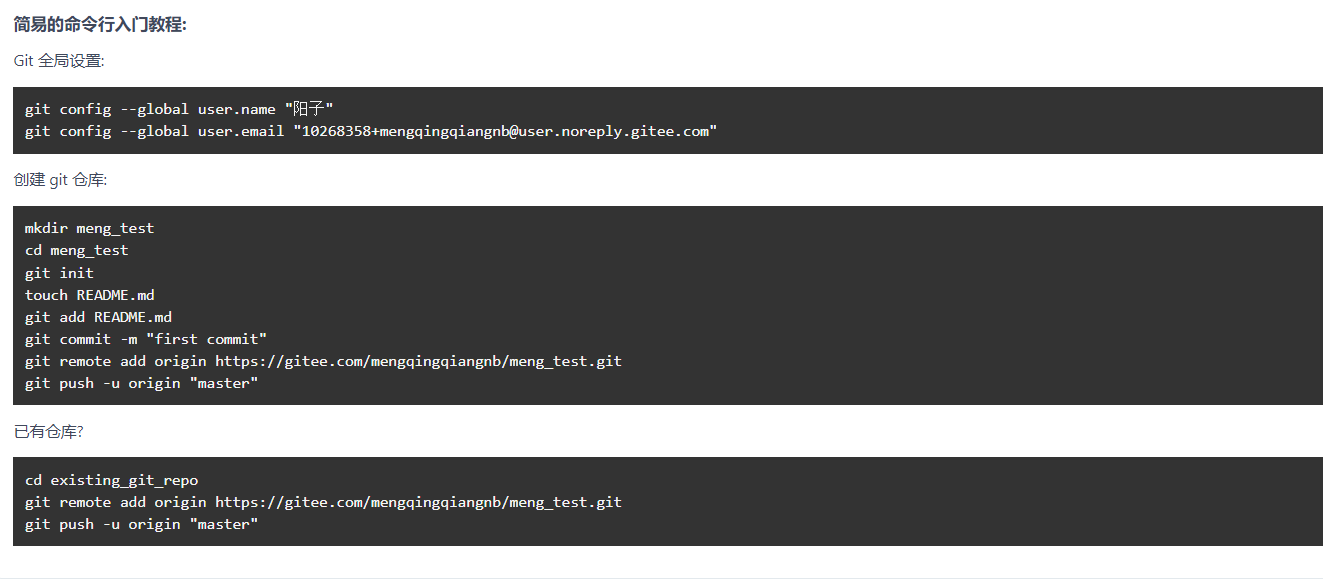Click the mkdir meng_test line
This screenshot has width=1323, height=582.
(x=89, y=228)
